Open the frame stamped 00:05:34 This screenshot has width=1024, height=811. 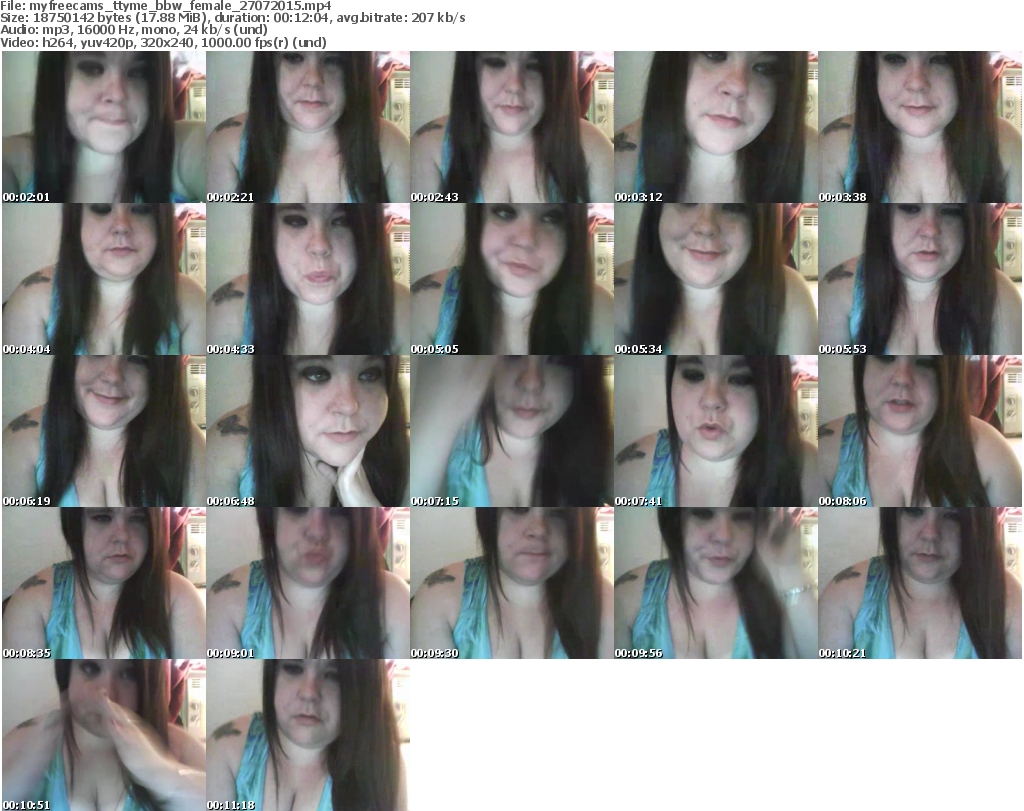pyautogui.click(x=716, y=279)
